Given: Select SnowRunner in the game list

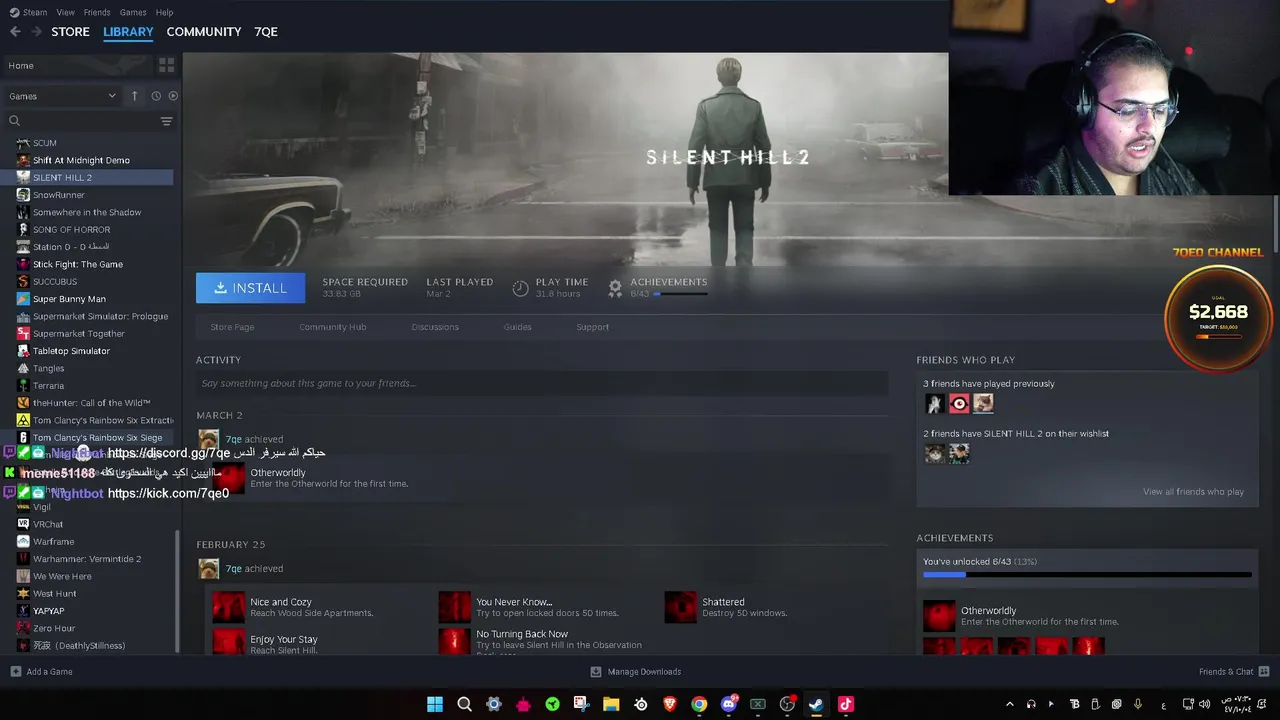Looking at the screenshot, I should click(58, 195).
